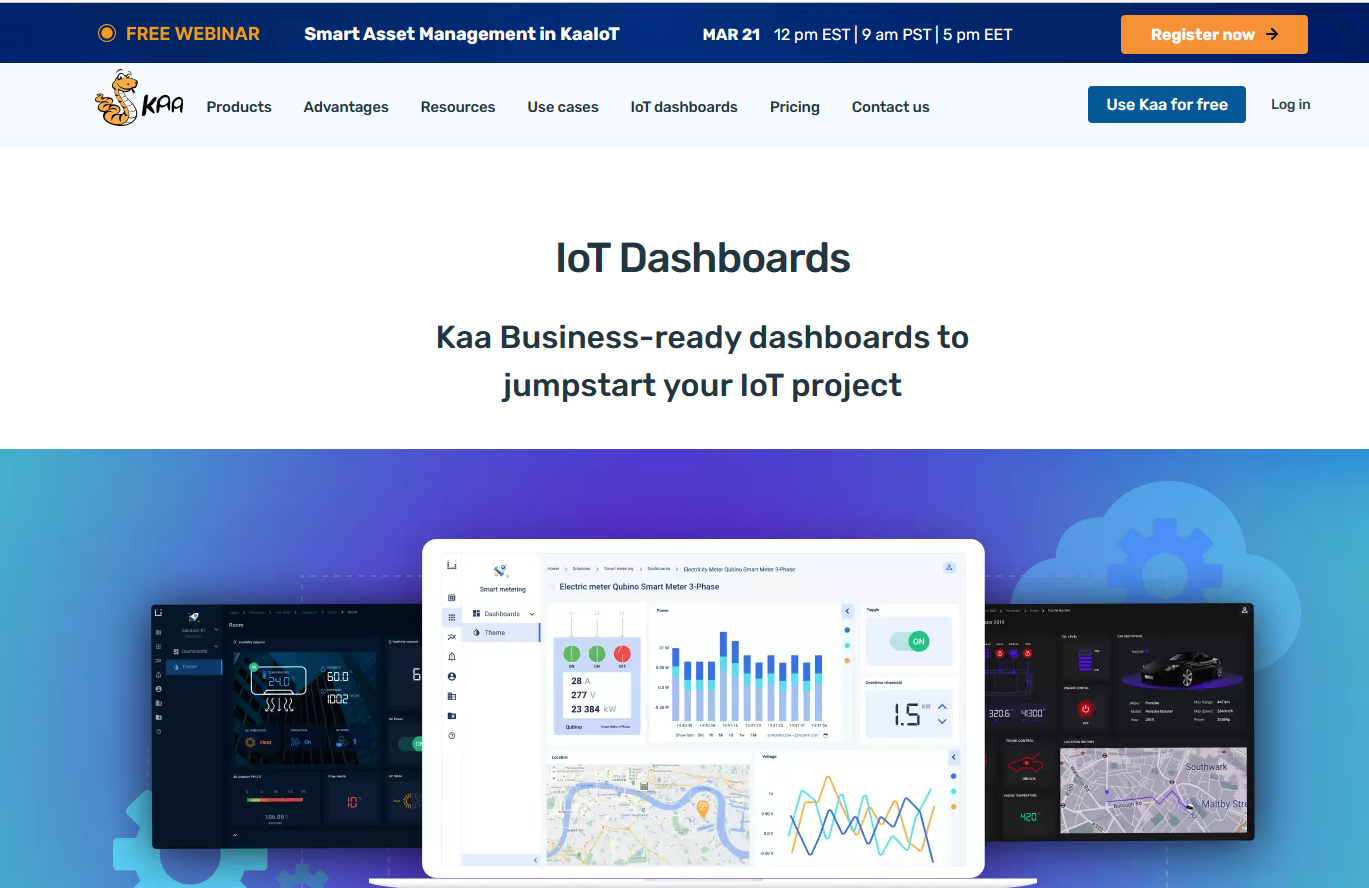Viewport: 1369px width, 888px height.
Task: Click the cyan legend dot of Power chart
Action: tap(847, 645)
